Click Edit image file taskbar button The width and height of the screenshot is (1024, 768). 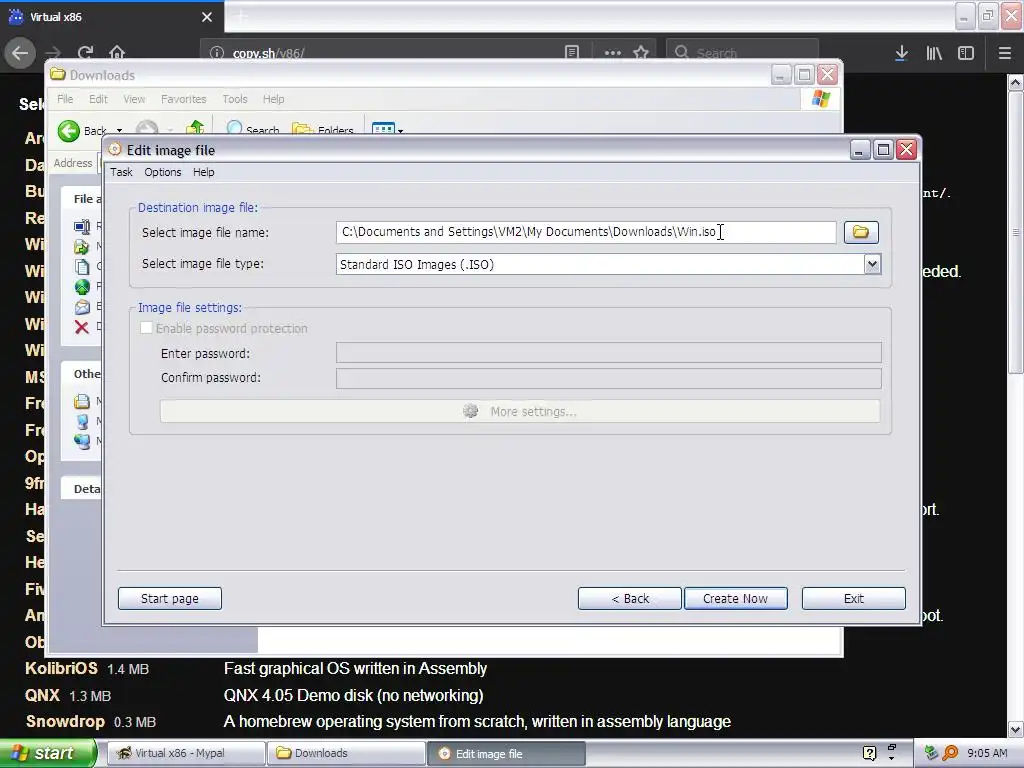[506, 754]
